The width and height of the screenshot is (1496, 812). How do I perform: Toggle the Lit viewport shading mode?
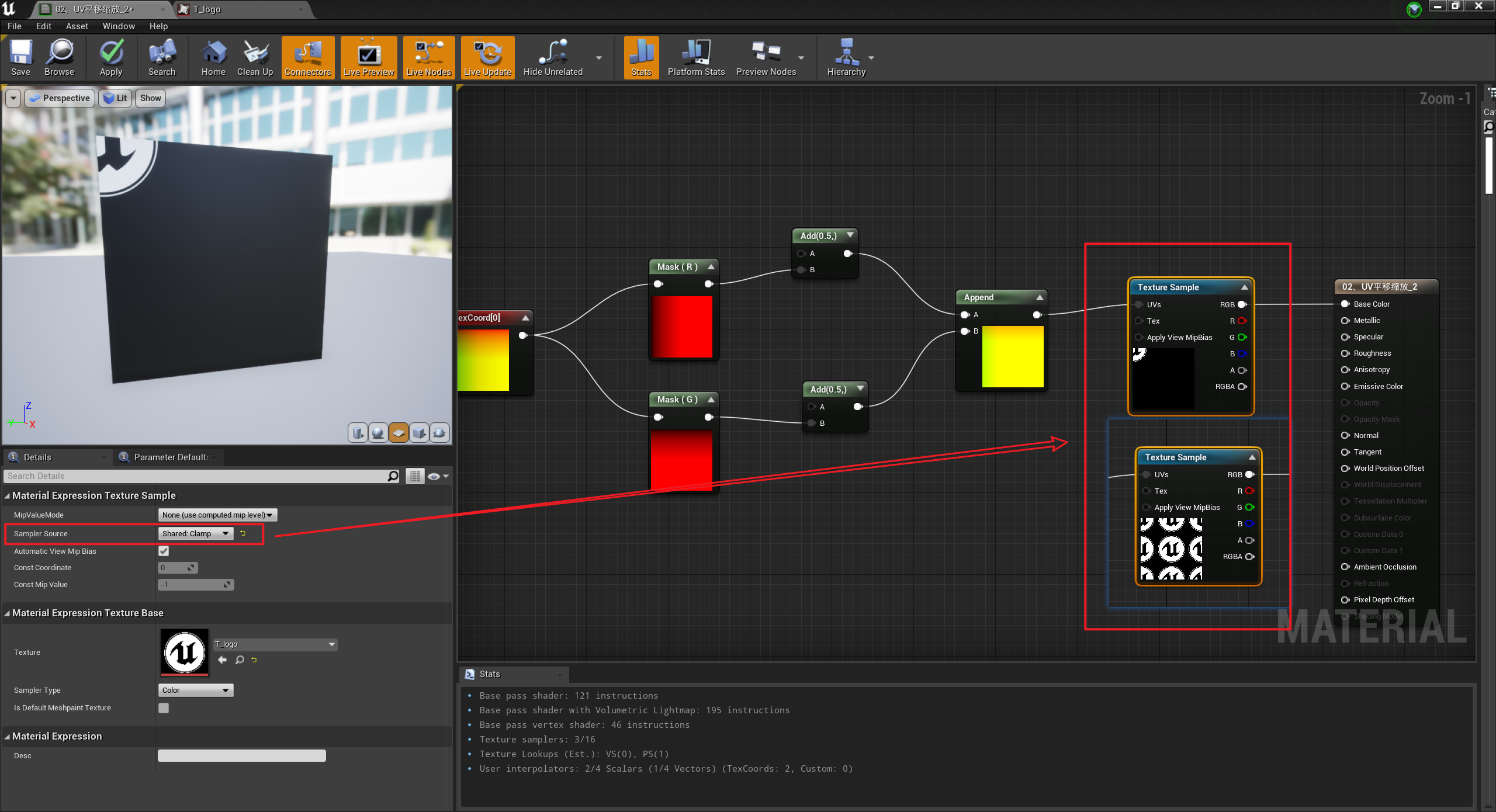[x=115, y=98]
